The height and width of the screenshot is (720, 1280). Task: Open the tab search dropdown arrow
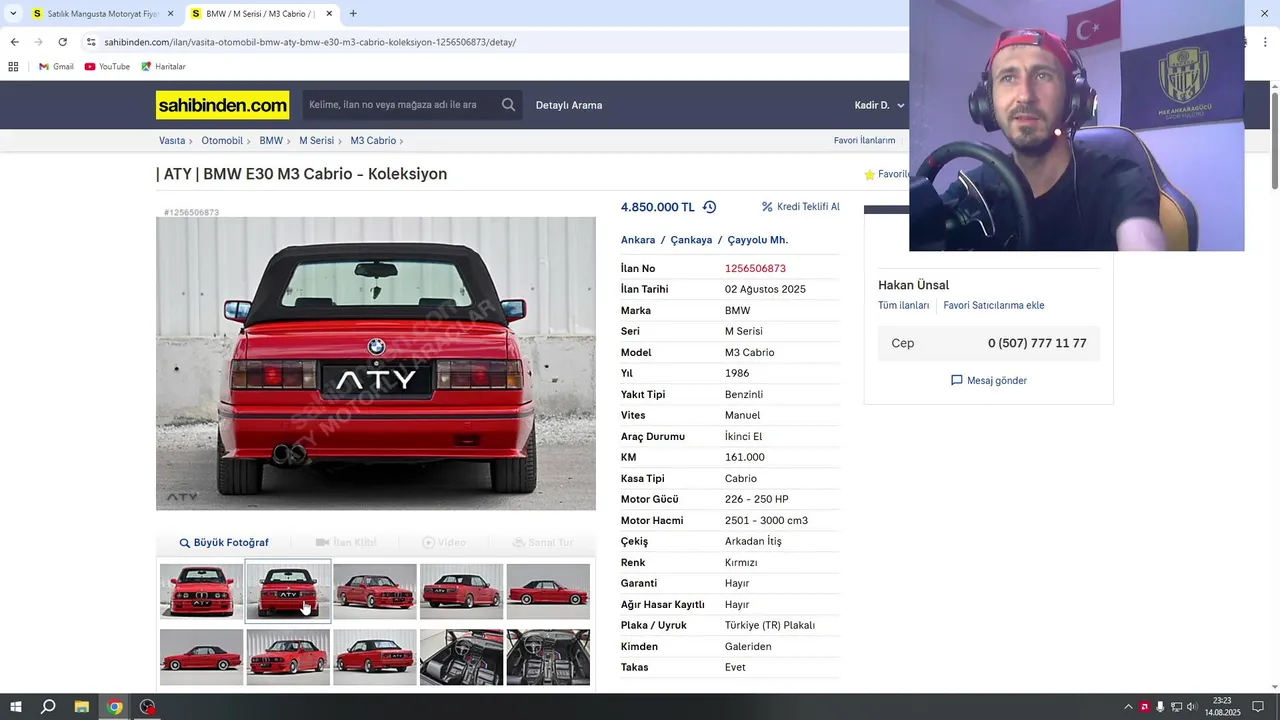tap(12, 14)
